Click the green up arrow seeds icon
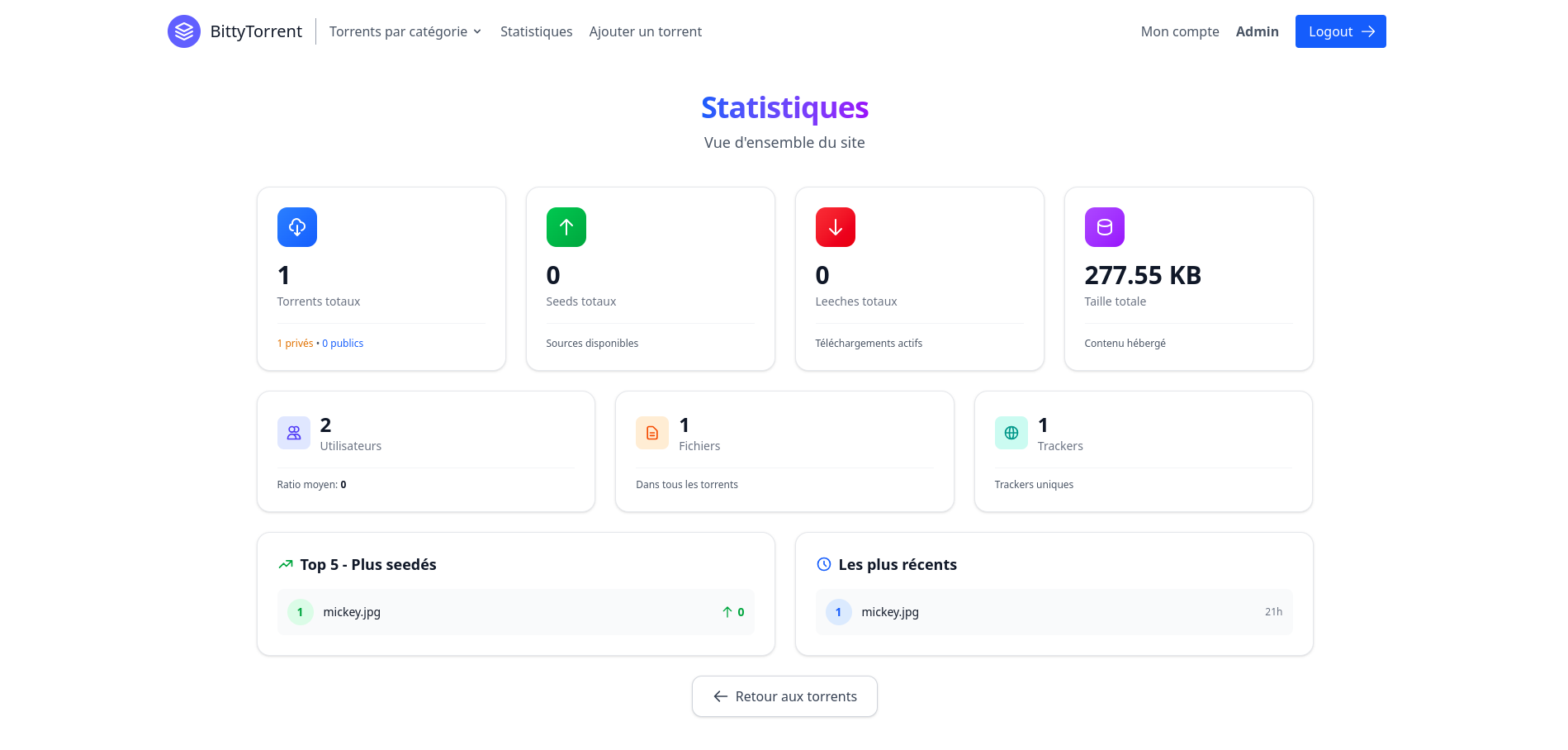Viewport: 1568px width, 750px height. click(566, 227)
